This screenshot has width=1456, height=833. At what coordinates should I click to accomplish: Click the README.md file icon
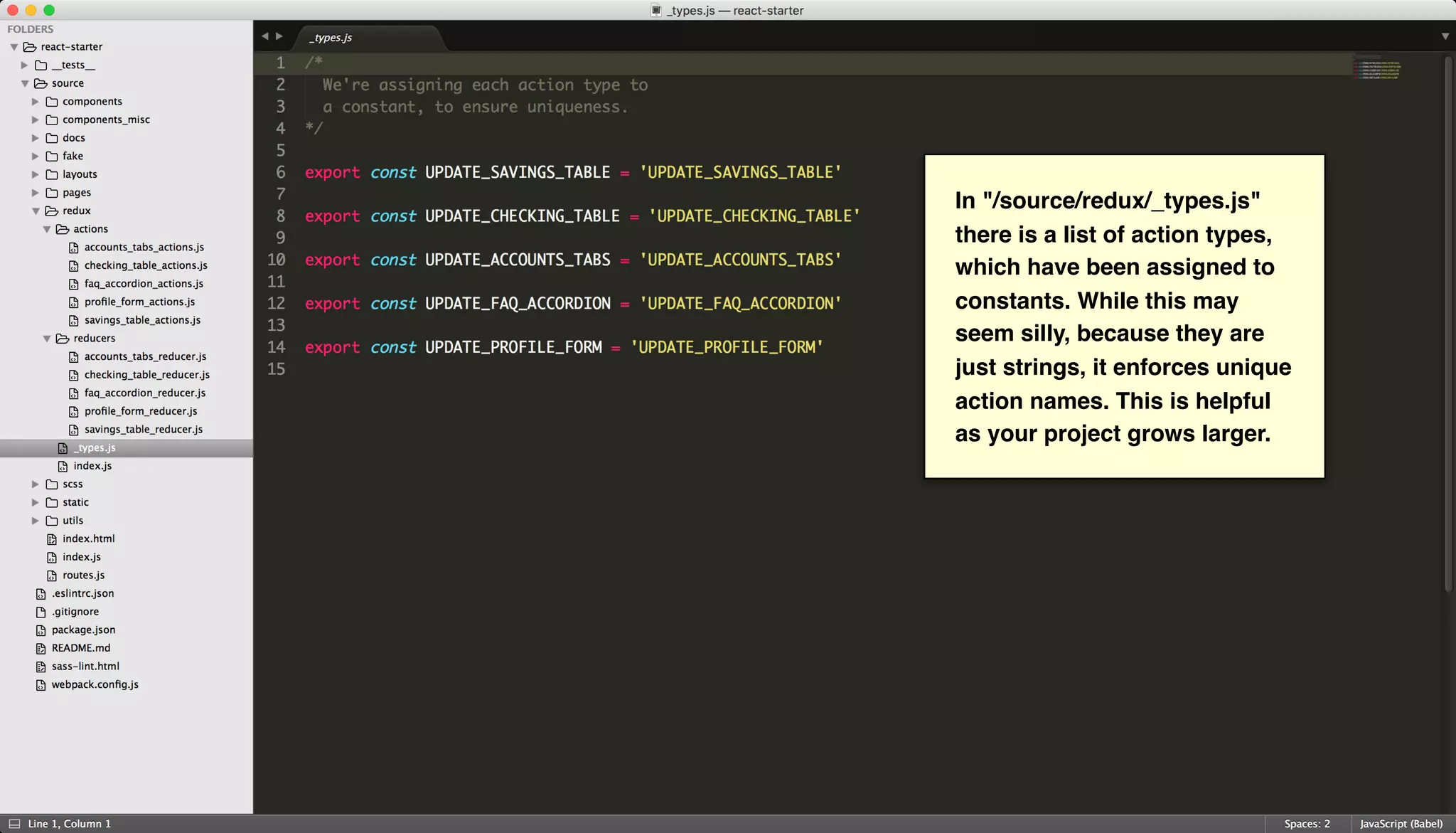pyautogui.click(x=41, y=649)
